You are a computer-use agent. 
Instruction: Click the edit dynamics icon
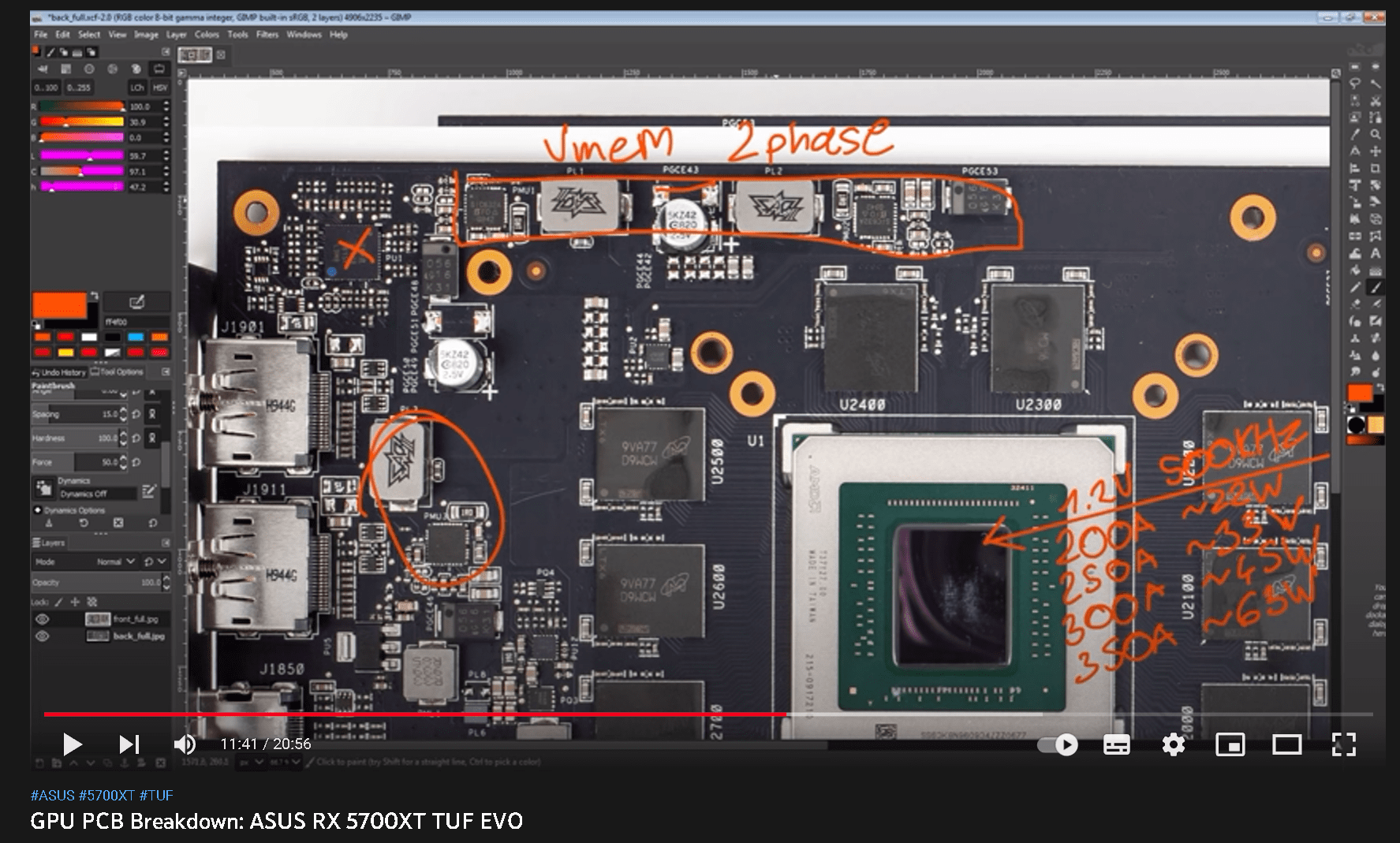[148, 493]
